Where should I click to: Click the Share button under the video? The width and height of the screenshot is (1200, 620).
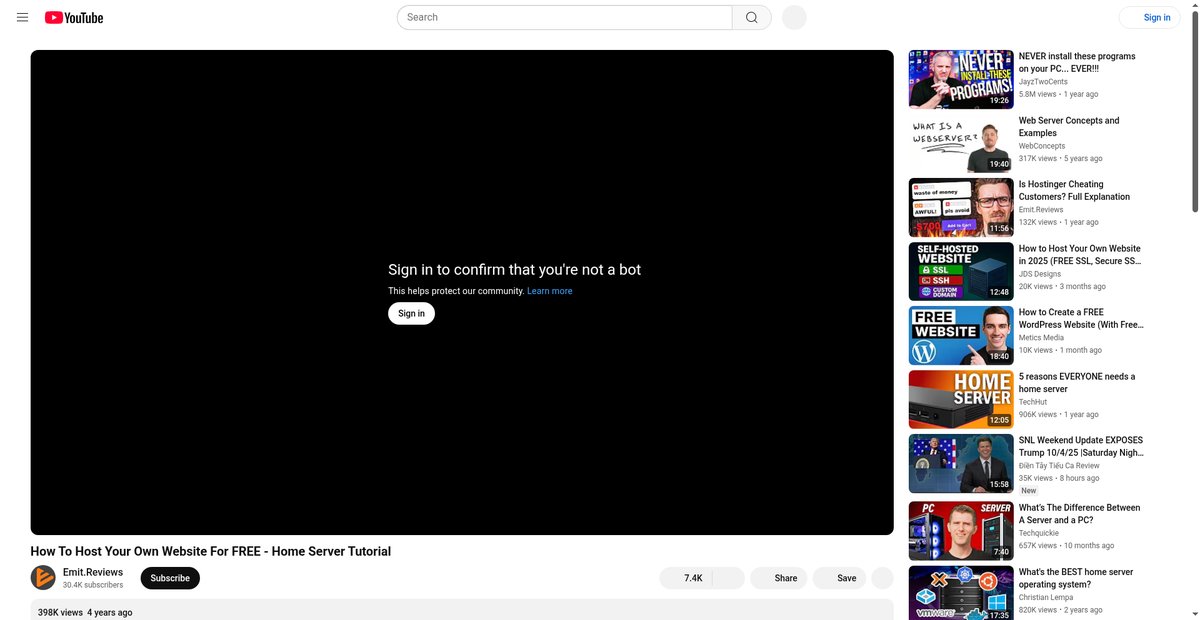point(779,578)
